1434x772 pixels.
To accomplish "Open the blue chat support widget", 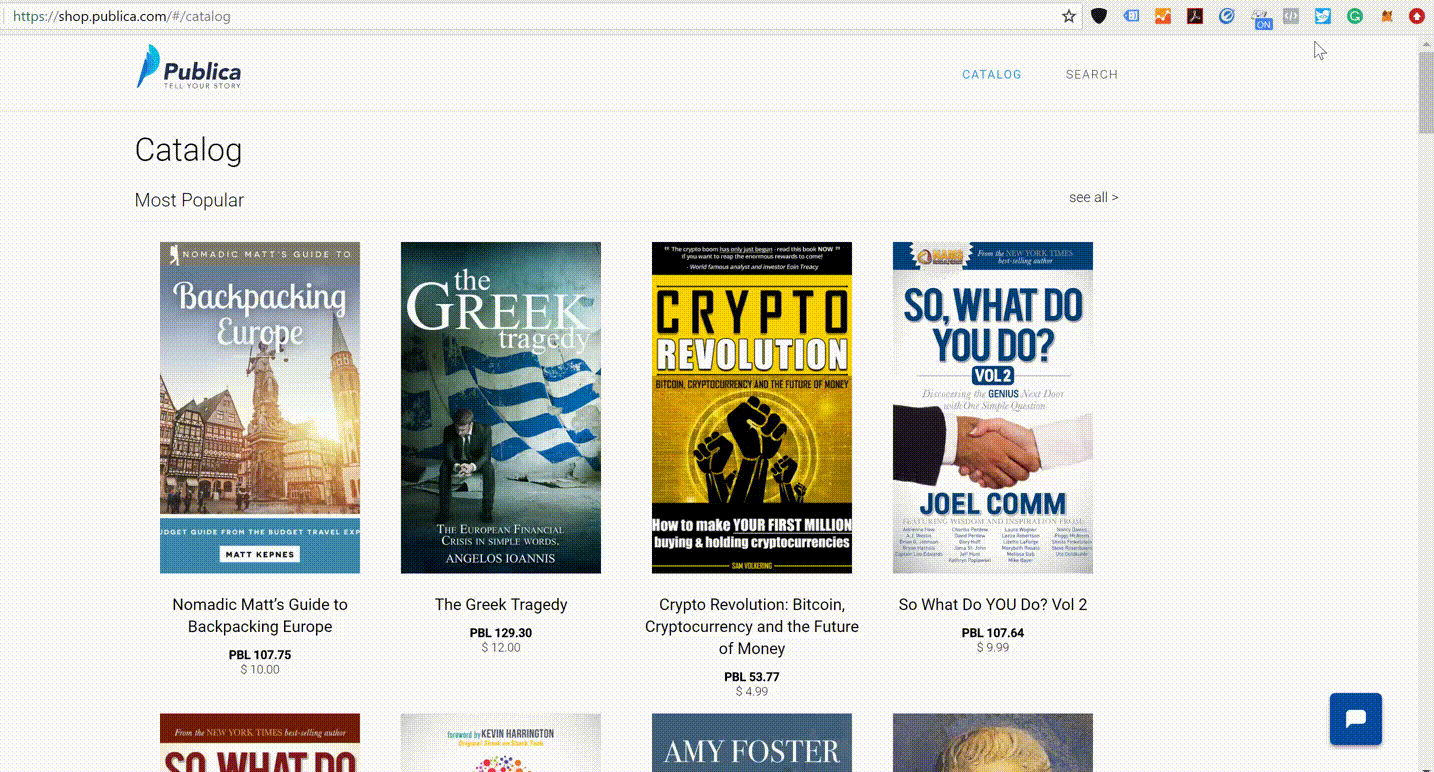I will (x=1356, y=719).
